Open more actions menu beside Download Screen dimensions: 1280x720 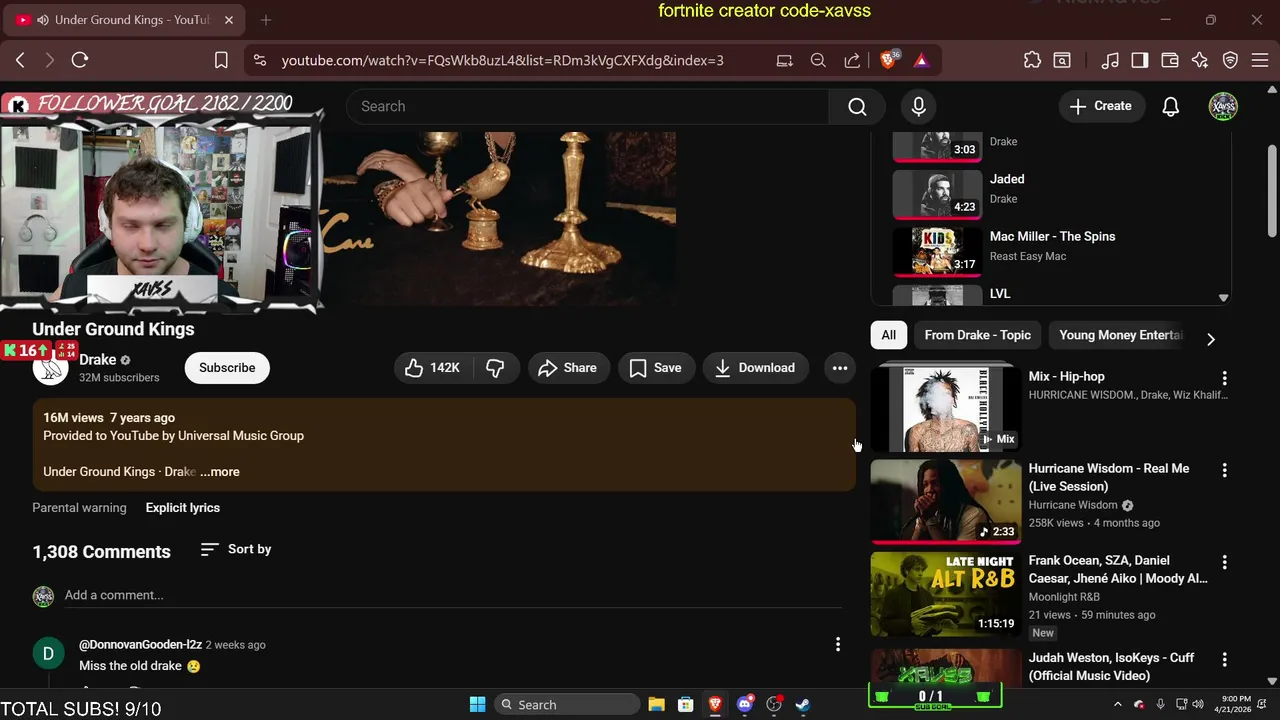tap(840, 368)
